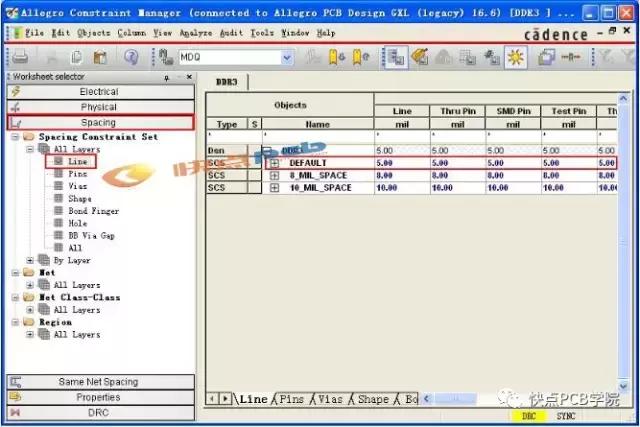Click the 8_MIL_SPACE Thru Pin value 8.00

457,176
